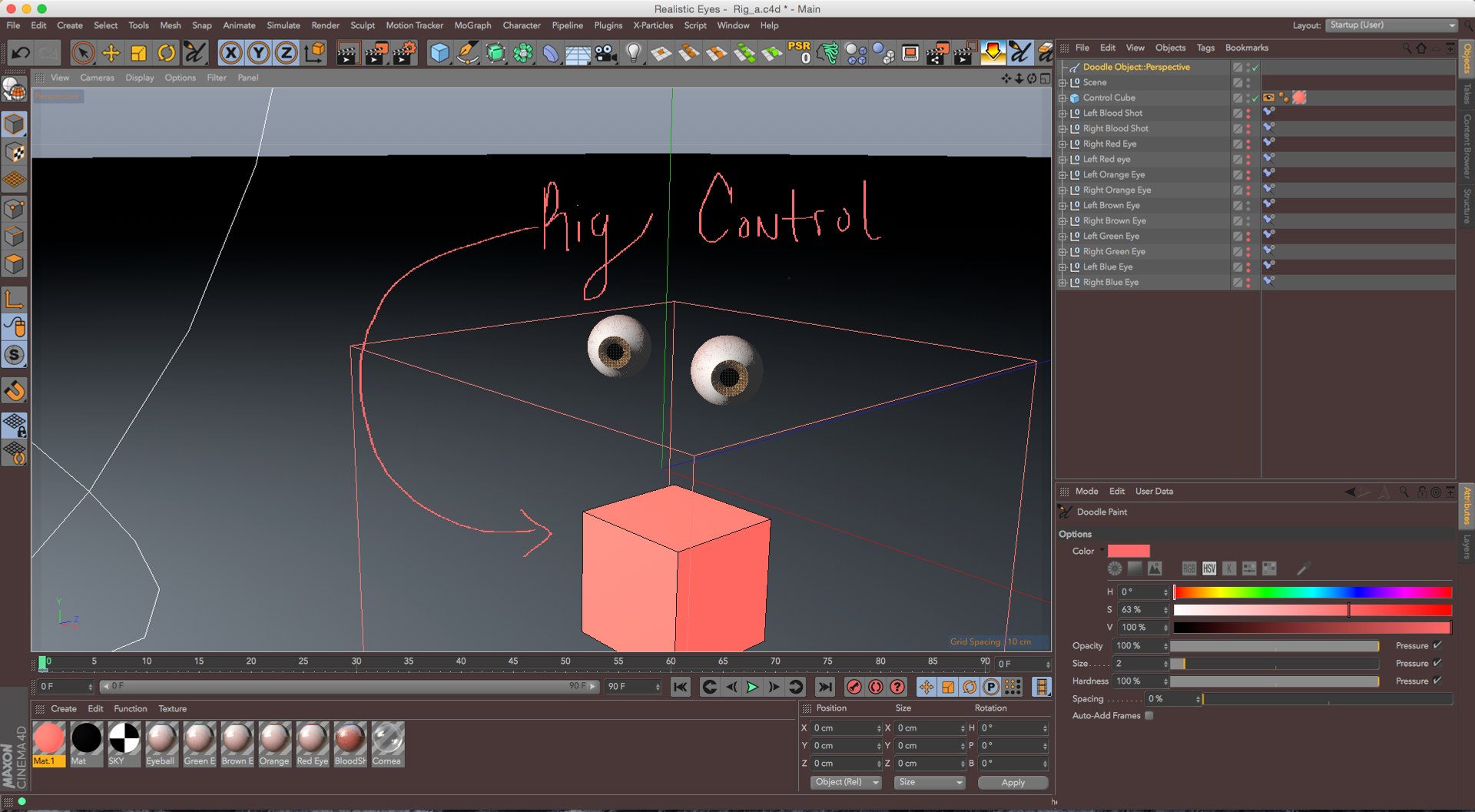Toggle Auto-Add Frames checkbox
1475x812 pixels.
tap(1149, 716)
